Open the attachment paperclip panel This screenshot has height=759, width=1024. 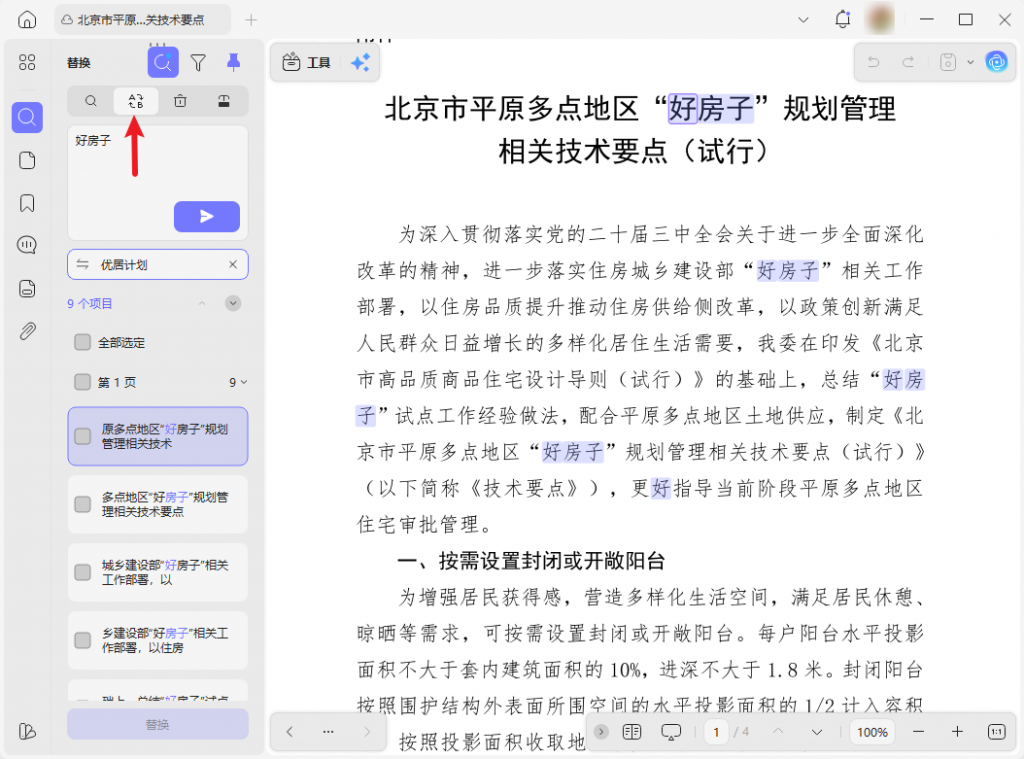[x=27, y=331]
